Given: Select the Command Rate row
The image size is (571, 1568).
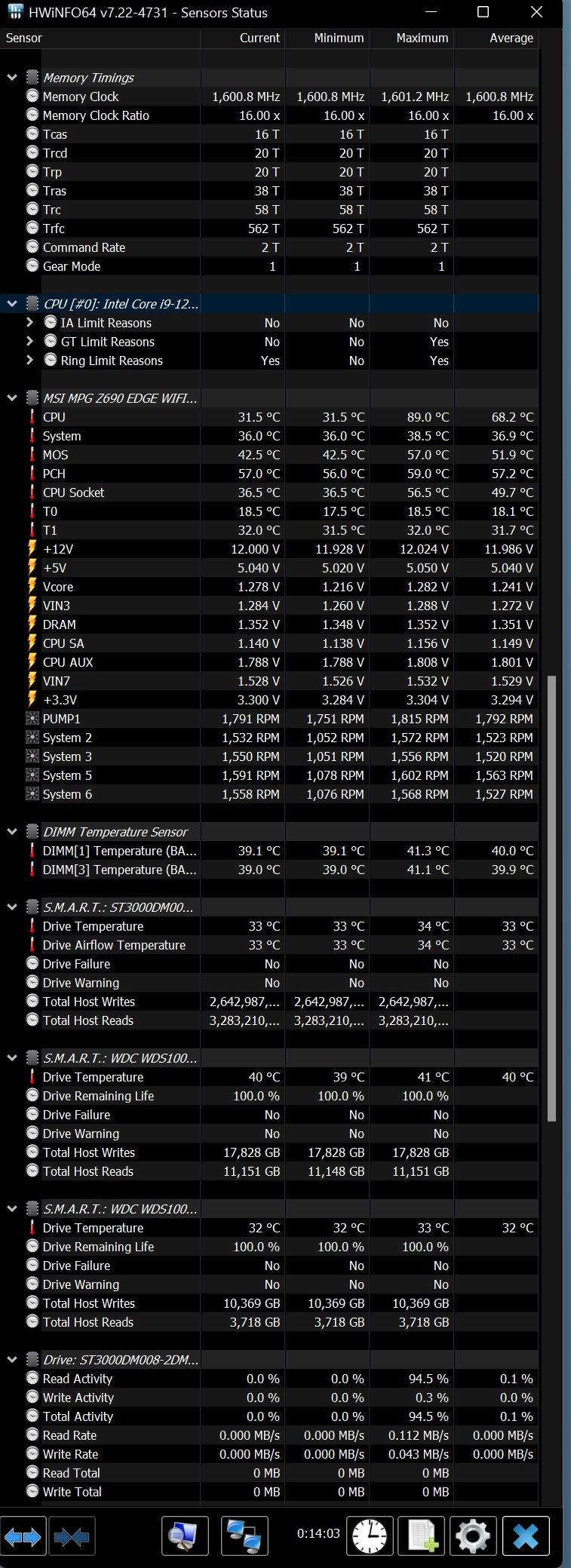Looking at the screenshot, I should click(x=269, y=247).
